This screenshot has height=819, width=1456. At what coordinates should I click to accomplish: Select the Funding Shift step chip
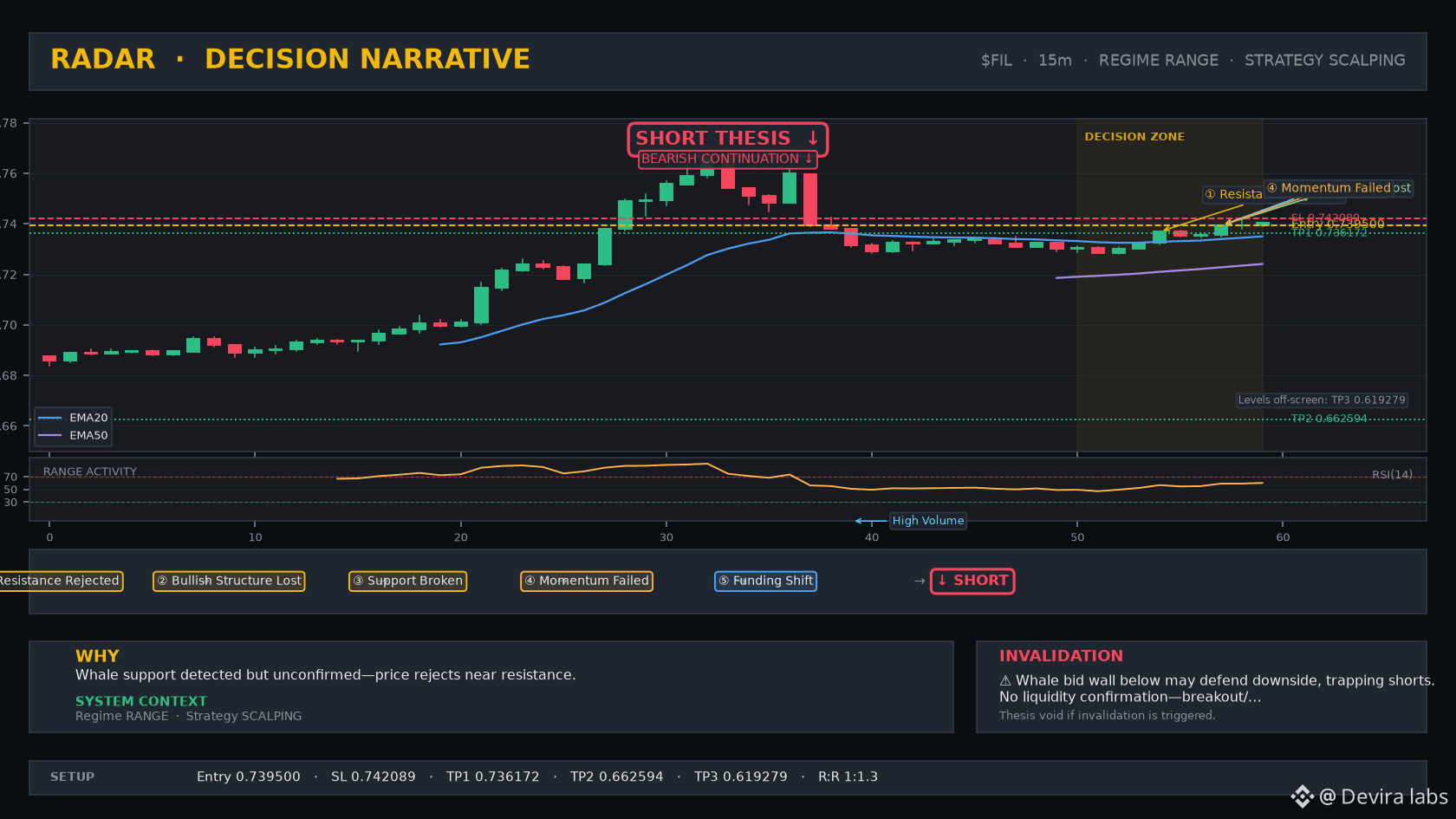(x=765, y=581)
